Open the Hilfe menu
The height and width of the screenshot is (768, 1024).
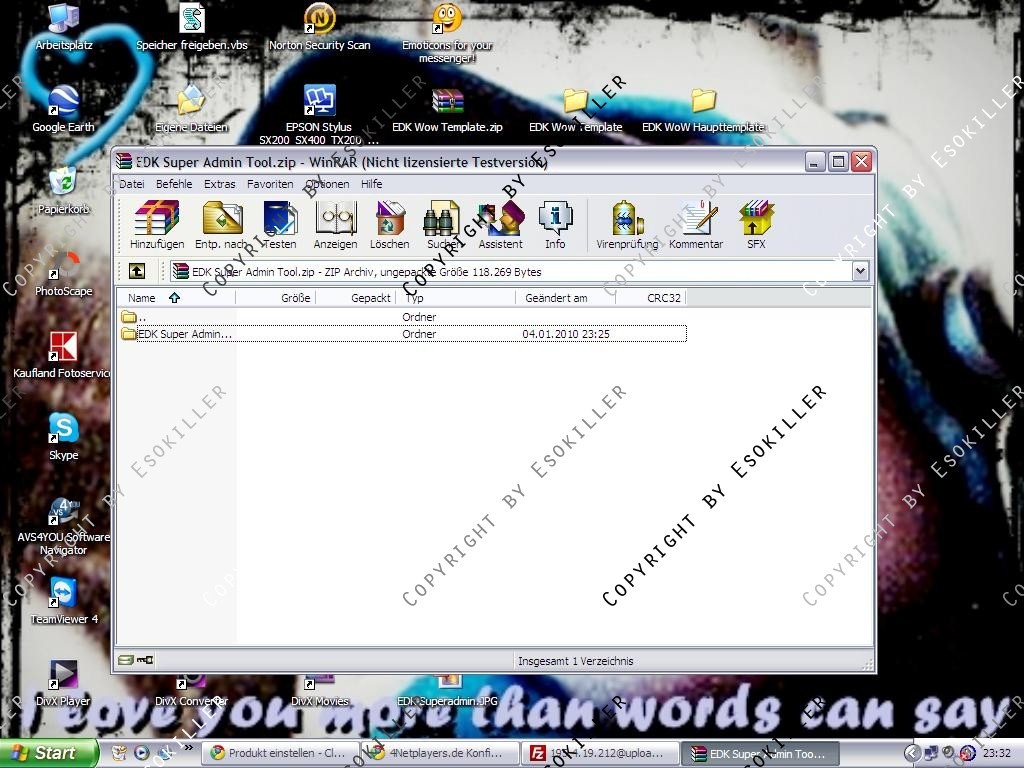(x=372, y=184)
